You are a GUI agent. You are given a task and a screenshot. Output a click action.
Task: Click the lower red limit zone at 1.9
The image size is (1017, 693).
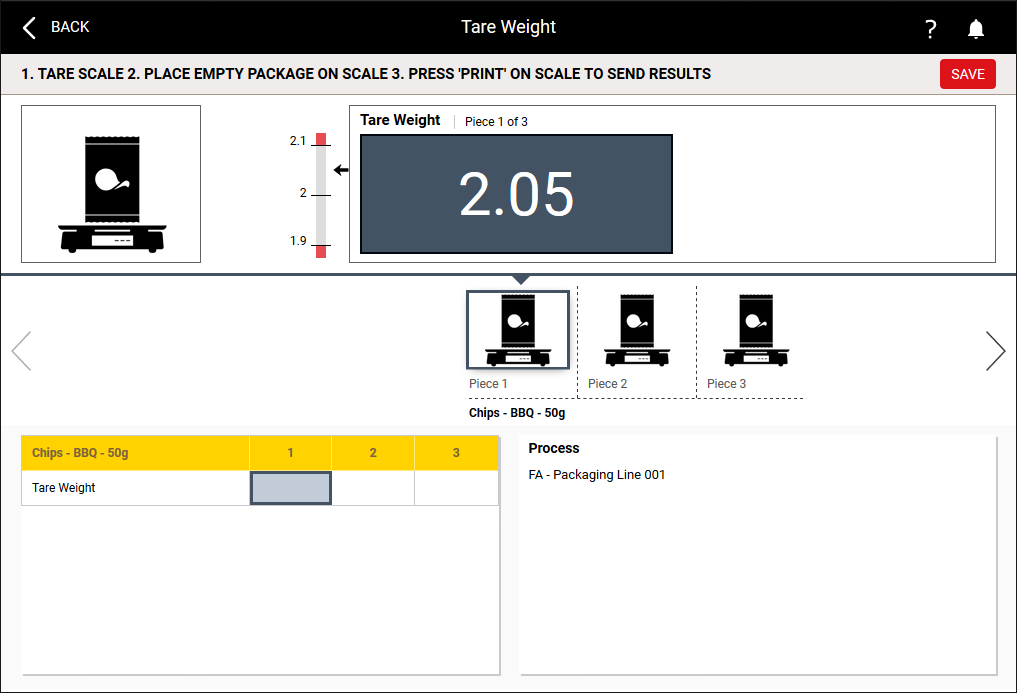[x=321, y=251]
